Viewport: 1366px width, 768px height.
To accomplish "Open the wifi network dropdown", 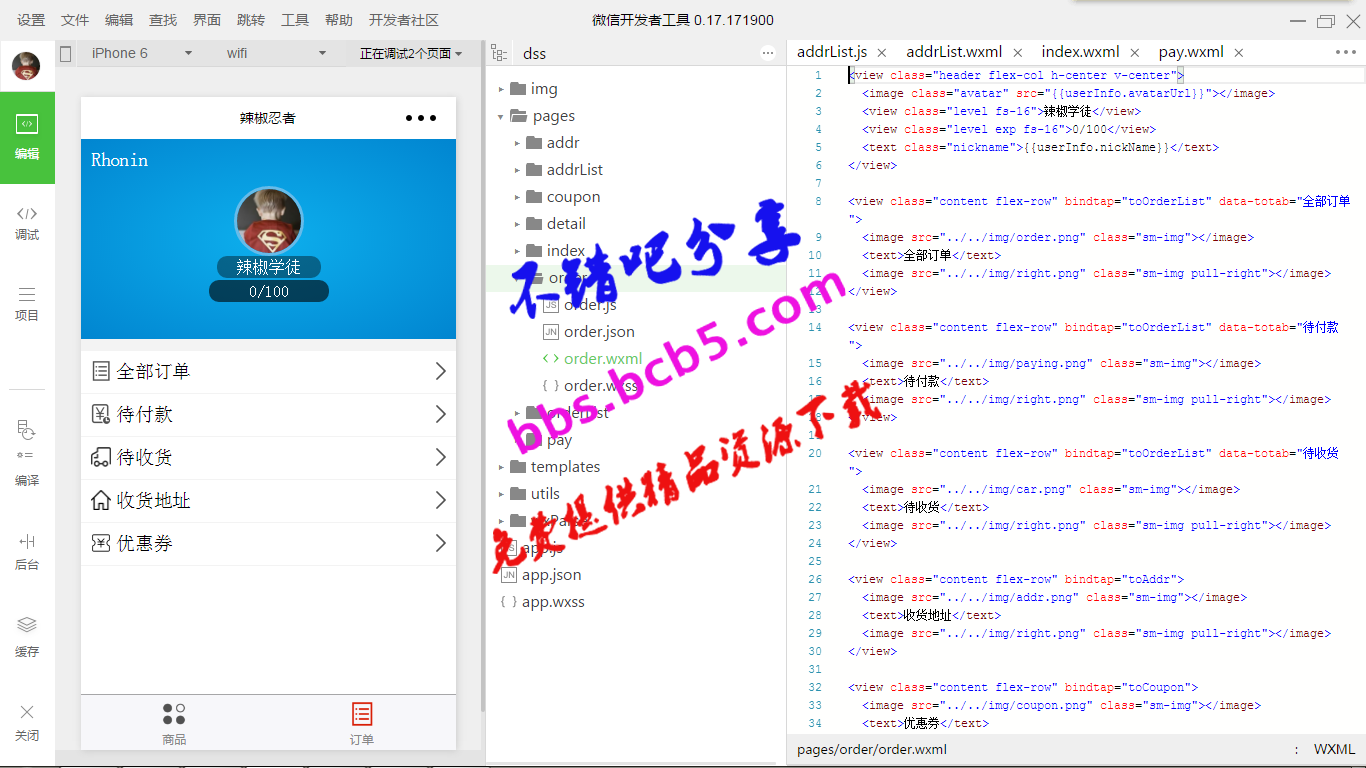I will [276, 54].
